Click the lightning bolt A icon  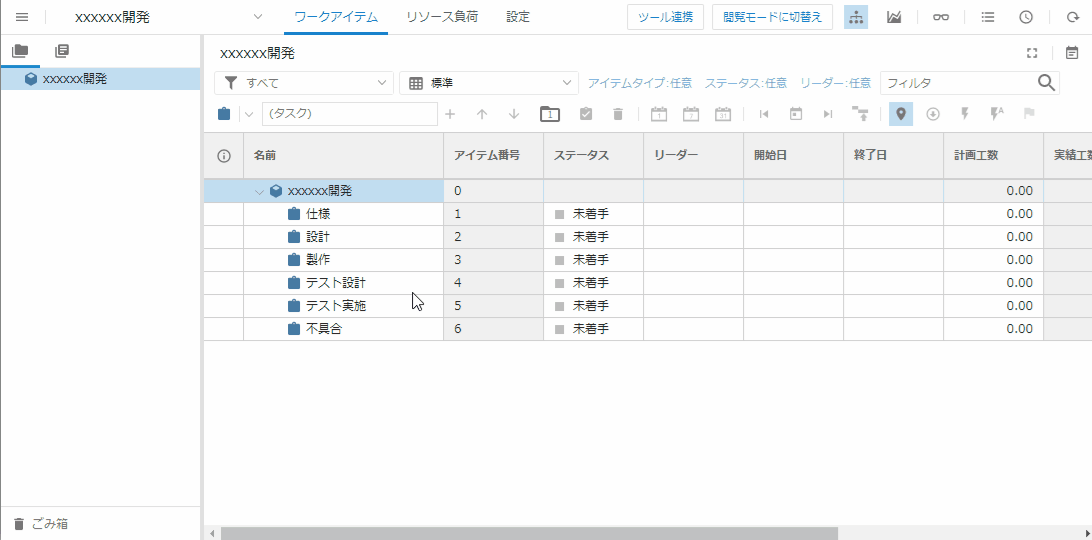click(x=997, y=114)
